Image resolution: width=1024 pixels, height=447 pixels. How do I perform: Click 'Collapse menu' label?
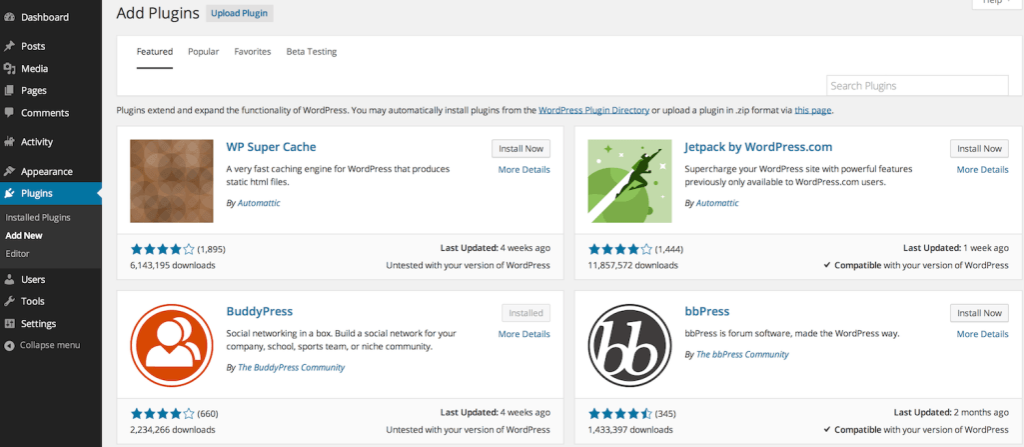pyautogui.click(x=50, y=345)
